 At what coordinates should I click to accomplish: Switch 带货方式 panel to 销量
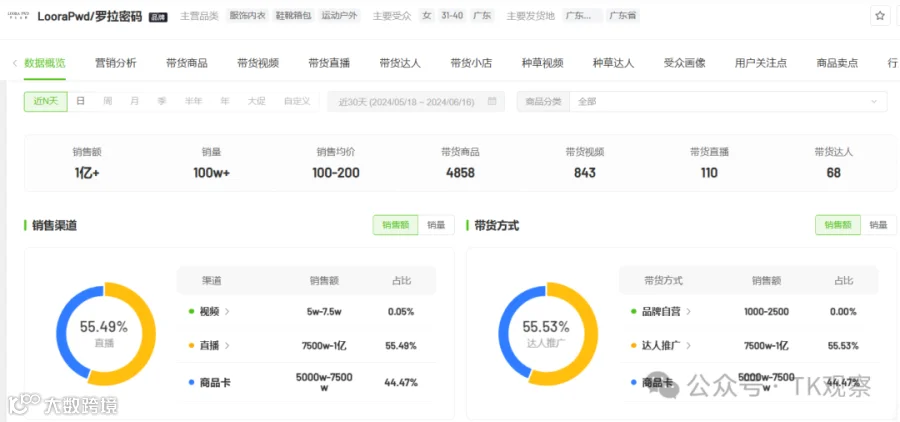click(878, 225)
